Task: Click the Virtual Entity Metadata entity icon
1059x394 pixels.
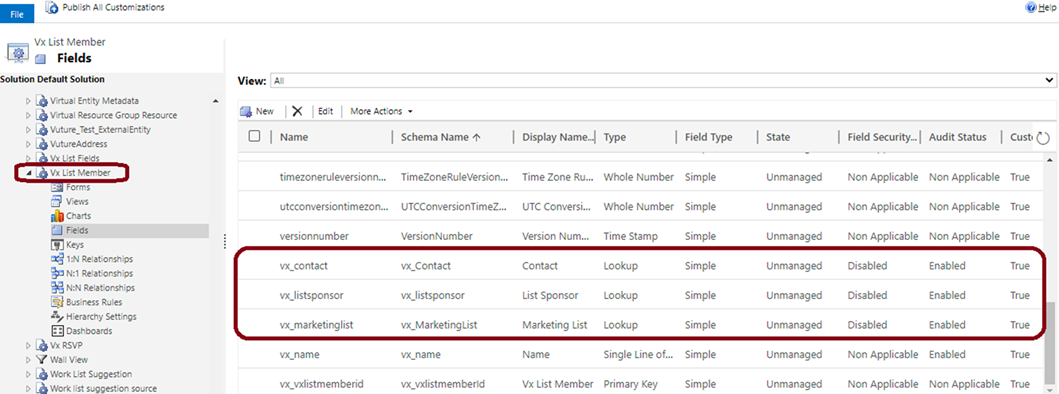Action: pyautogui.click(x=43, y=101)
